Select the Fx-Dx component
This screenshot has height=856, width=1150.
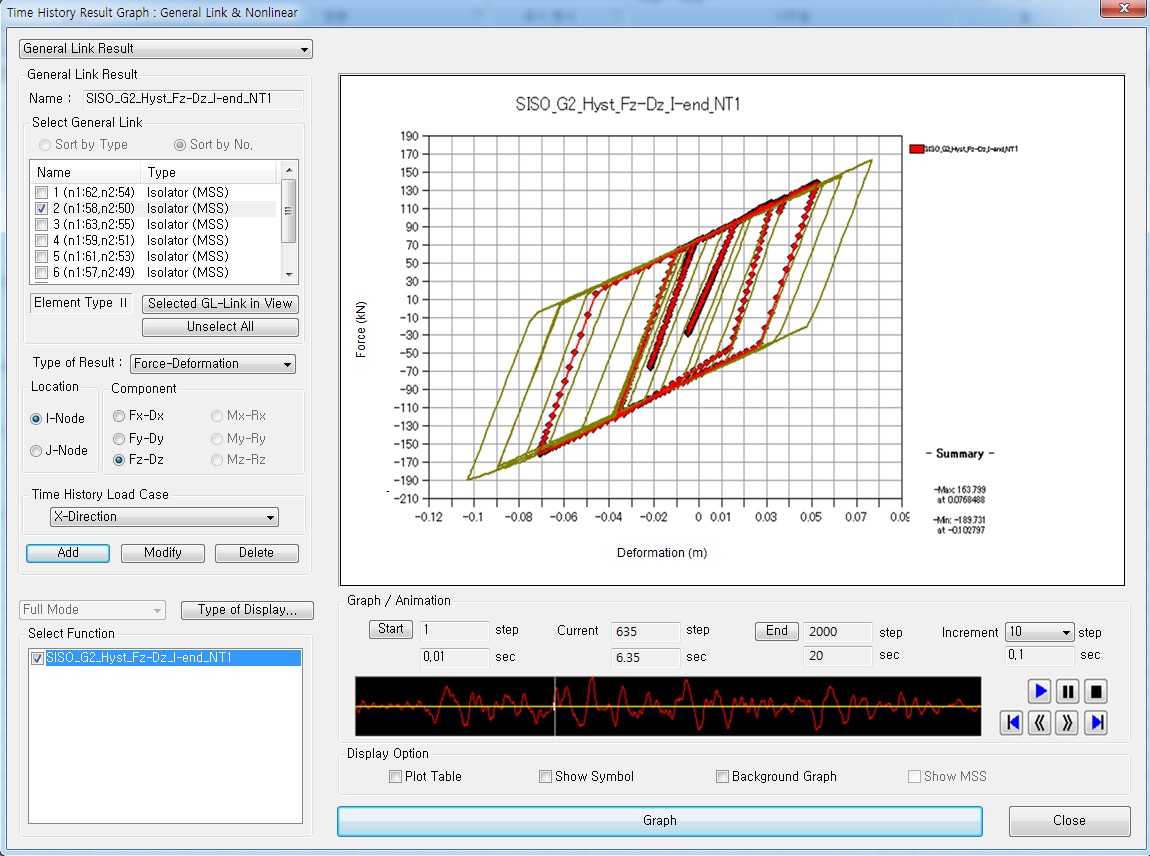click(x=118, y=416)
